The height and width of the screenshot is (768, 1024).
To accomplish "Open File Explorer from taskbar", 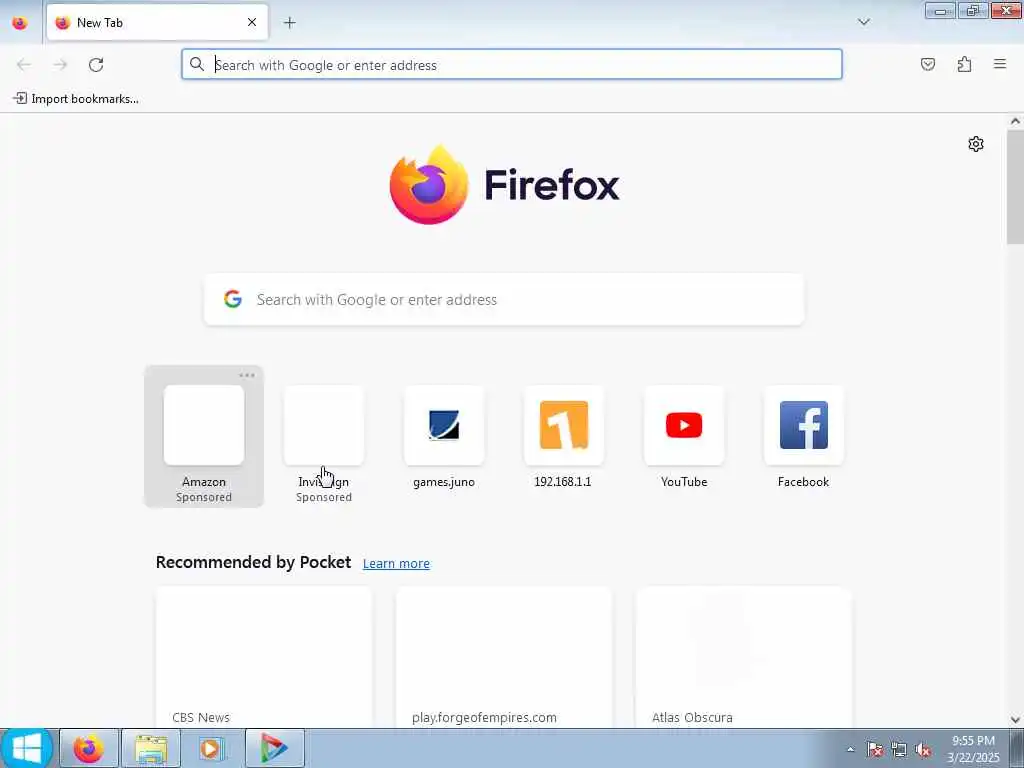I will [x=151, y=748].
